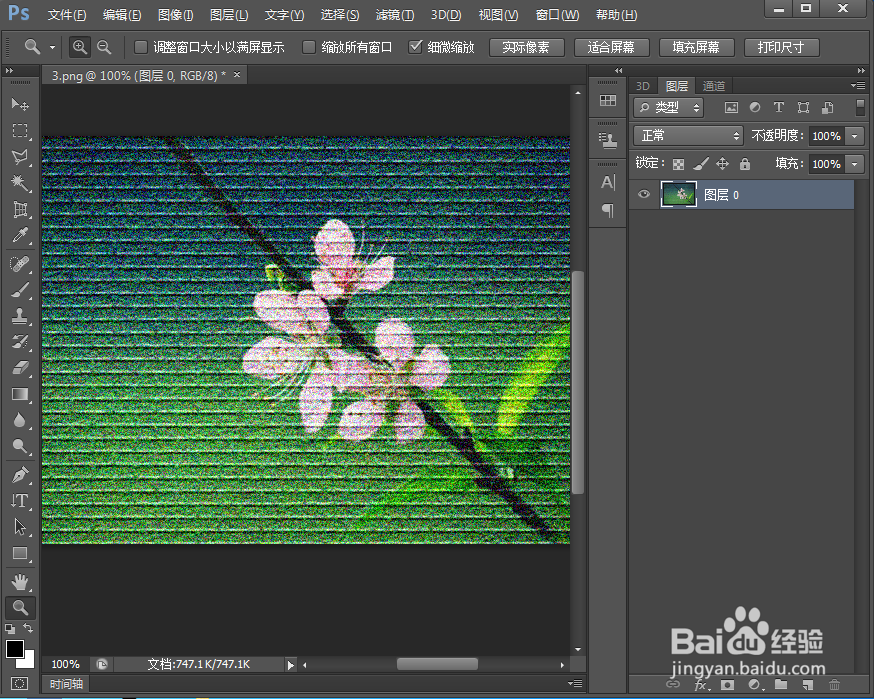Select the Zoom tool in toolbox

click(x=20, y=608)
